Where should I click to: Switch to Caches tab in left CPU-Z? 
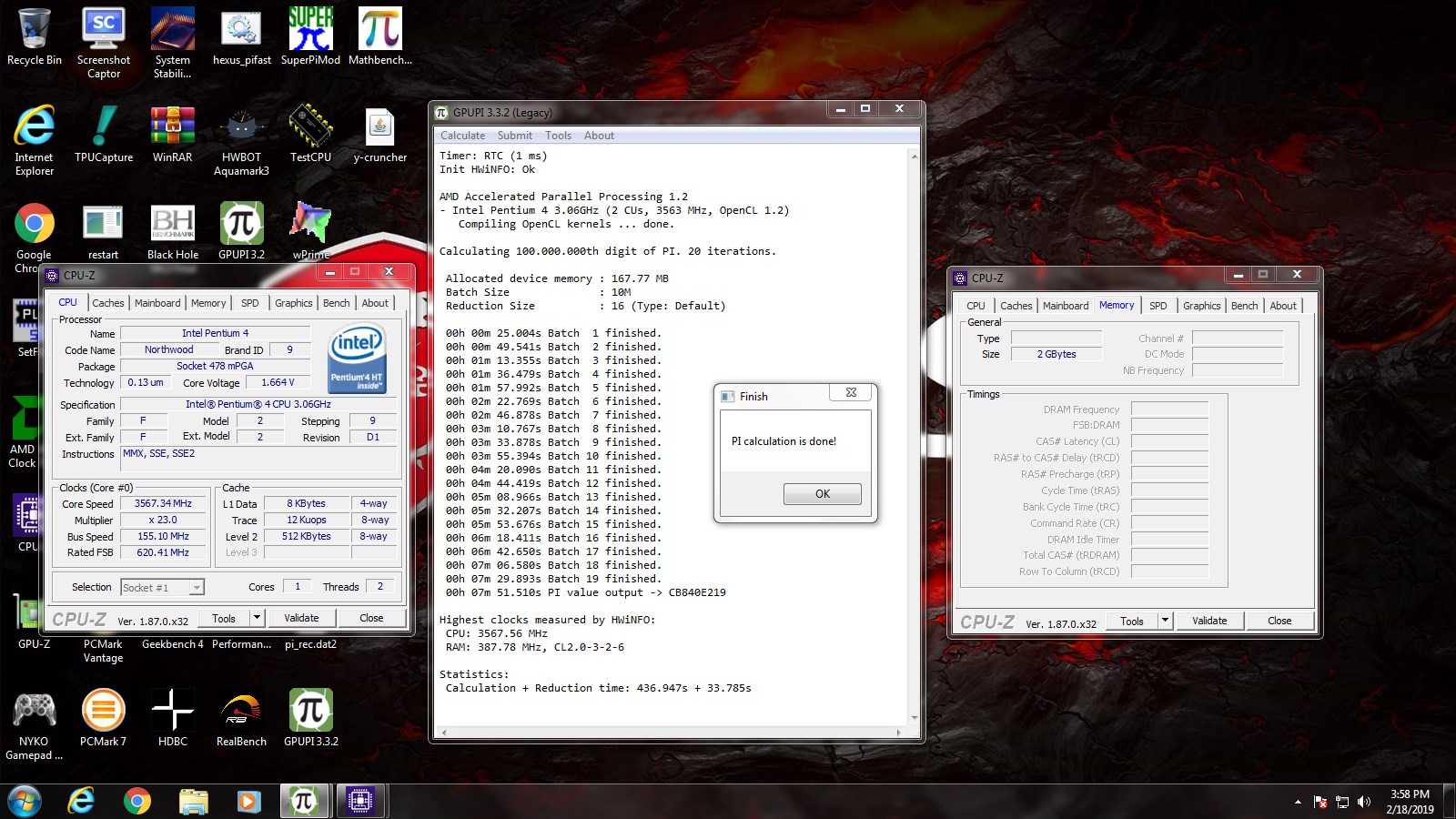tap(107, 303)
